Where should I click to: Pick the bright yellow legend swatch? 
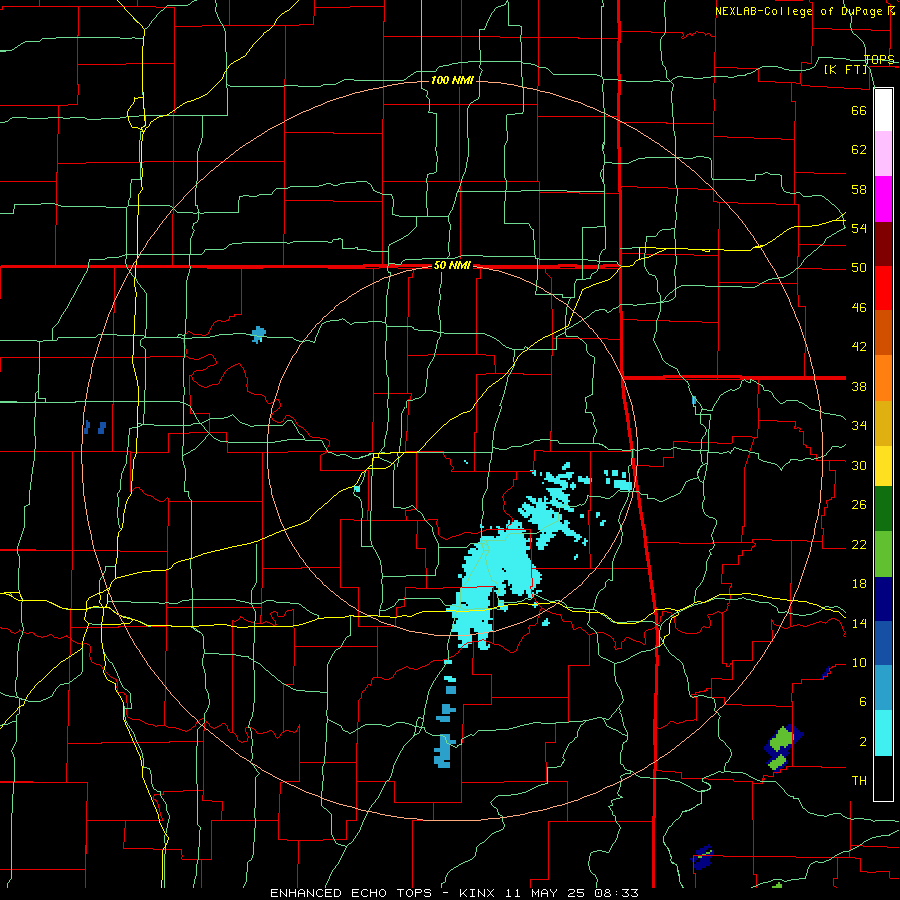click(883, 466)
